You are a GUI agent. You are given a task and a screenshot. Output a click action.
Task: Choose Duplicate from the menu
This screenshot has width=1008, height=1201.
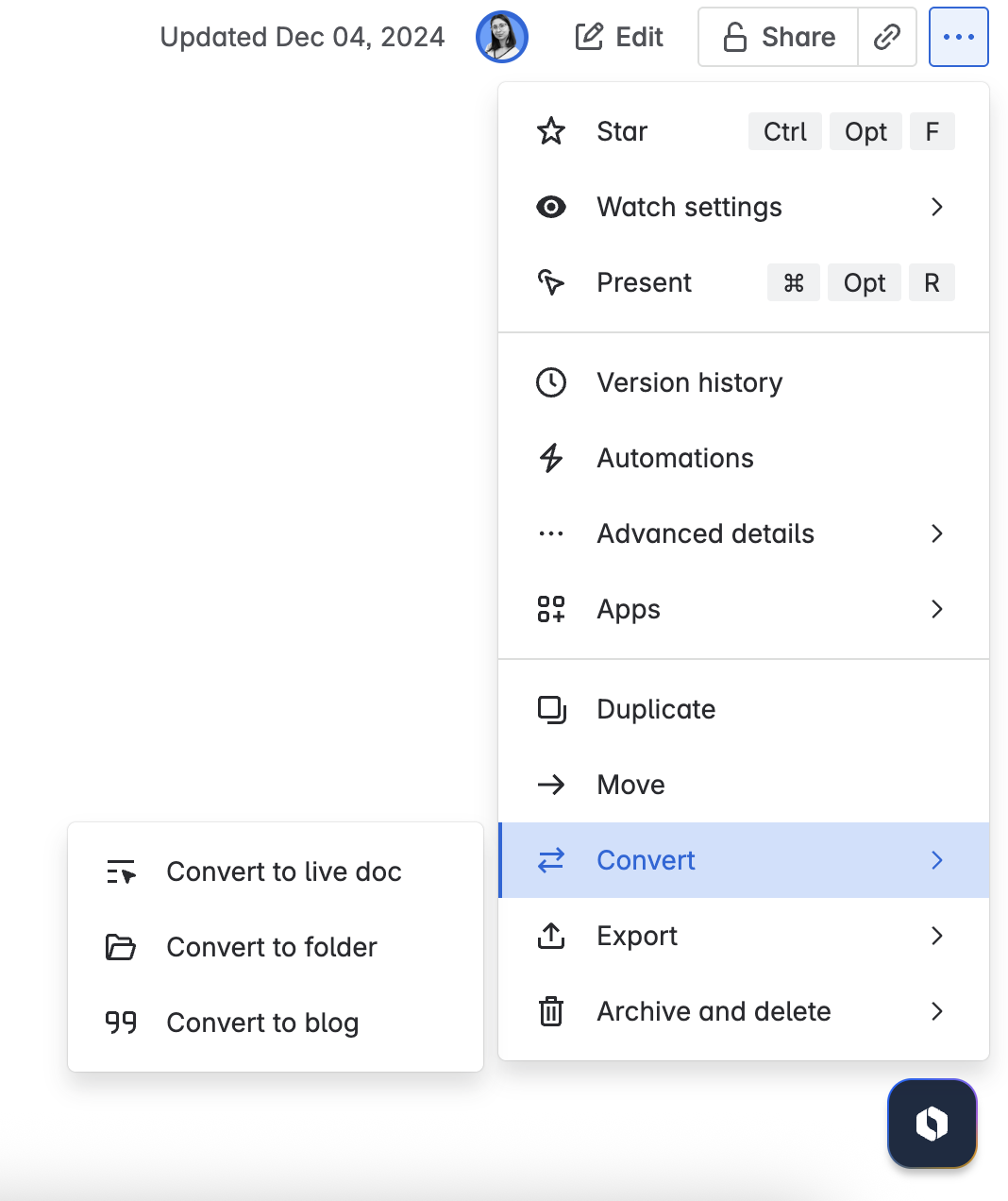[x=744, y=709]
